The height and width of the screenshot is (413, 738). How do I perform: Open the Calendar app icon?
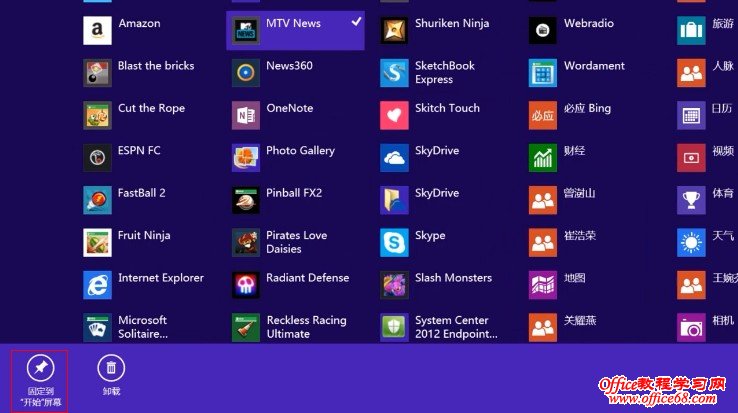(691, 115)
